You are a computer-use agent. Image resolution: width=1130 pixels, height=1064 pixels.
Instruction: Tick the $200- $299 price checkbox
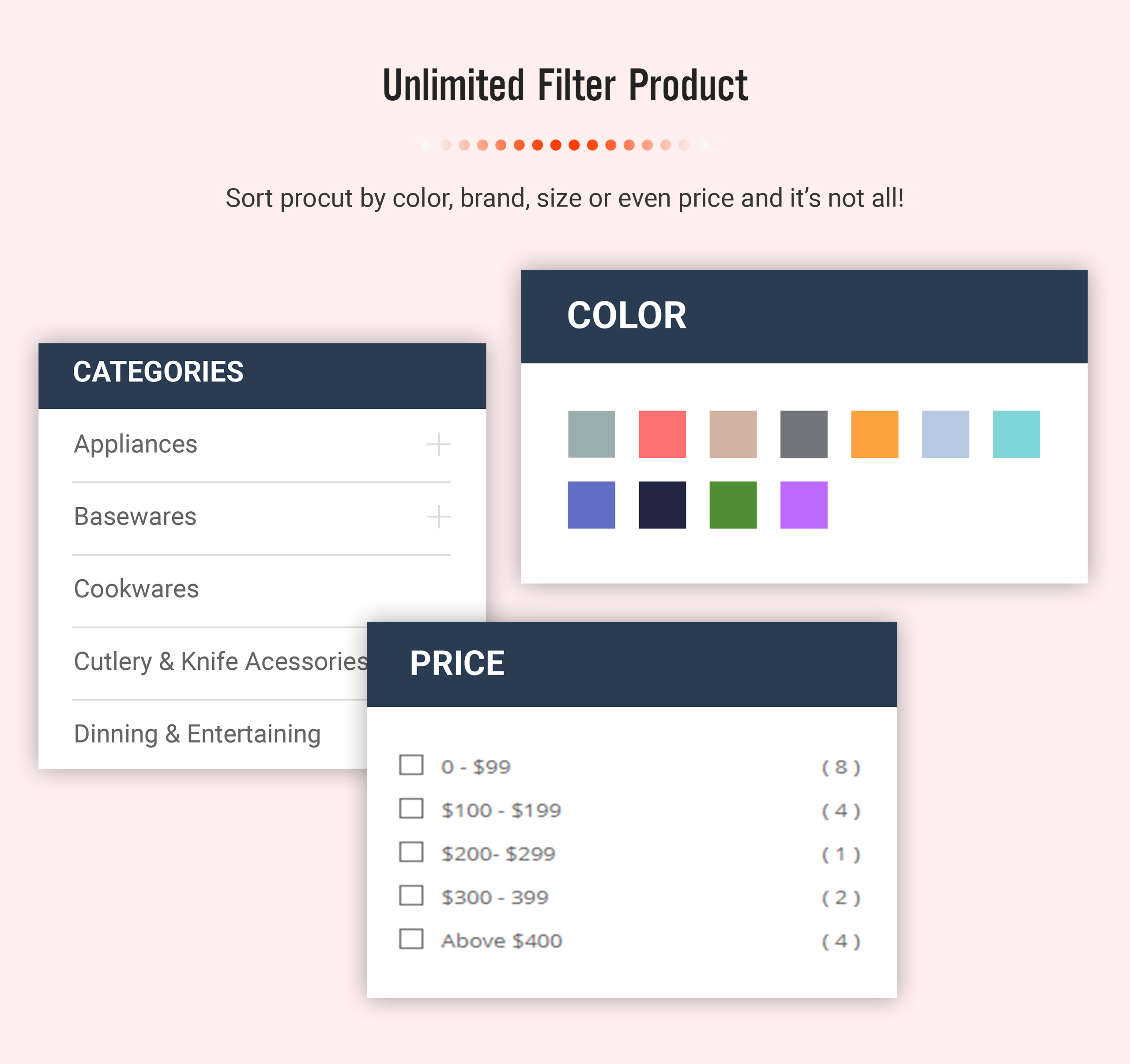point(411,852)
